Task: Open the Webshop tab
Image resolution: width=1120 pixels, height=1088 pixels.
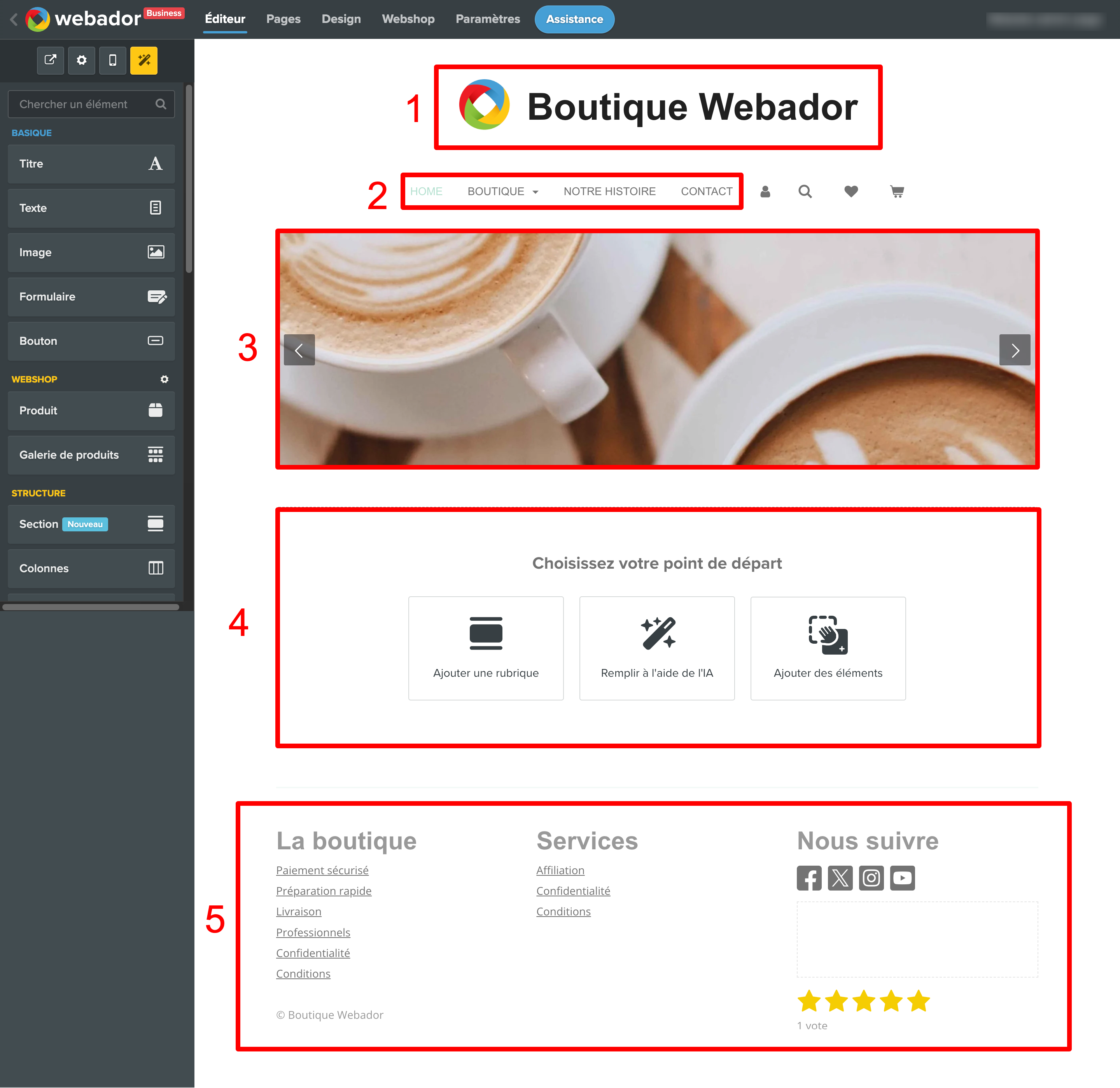Action: point(408,19)
